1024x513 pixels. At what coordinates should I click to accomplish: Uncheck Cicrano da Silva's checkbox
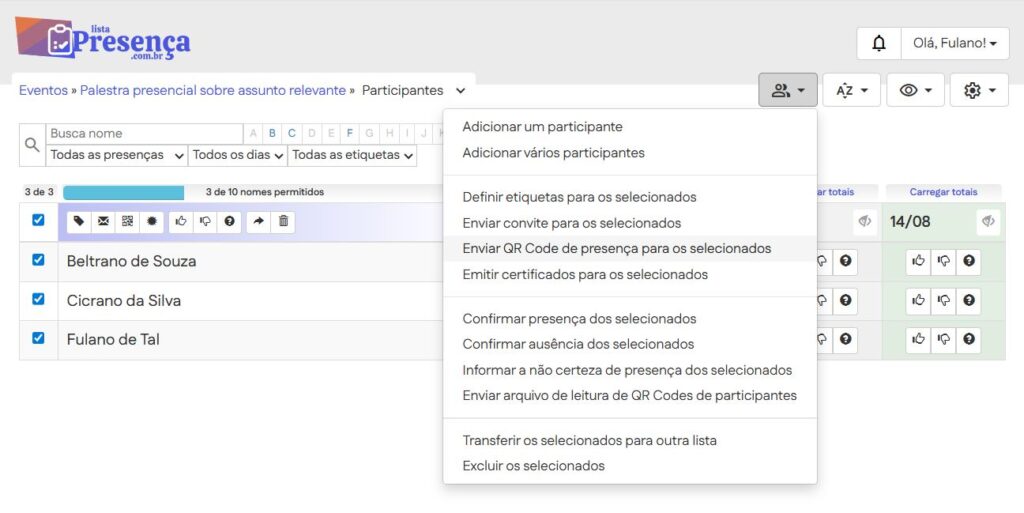click(x=39, y=299)
